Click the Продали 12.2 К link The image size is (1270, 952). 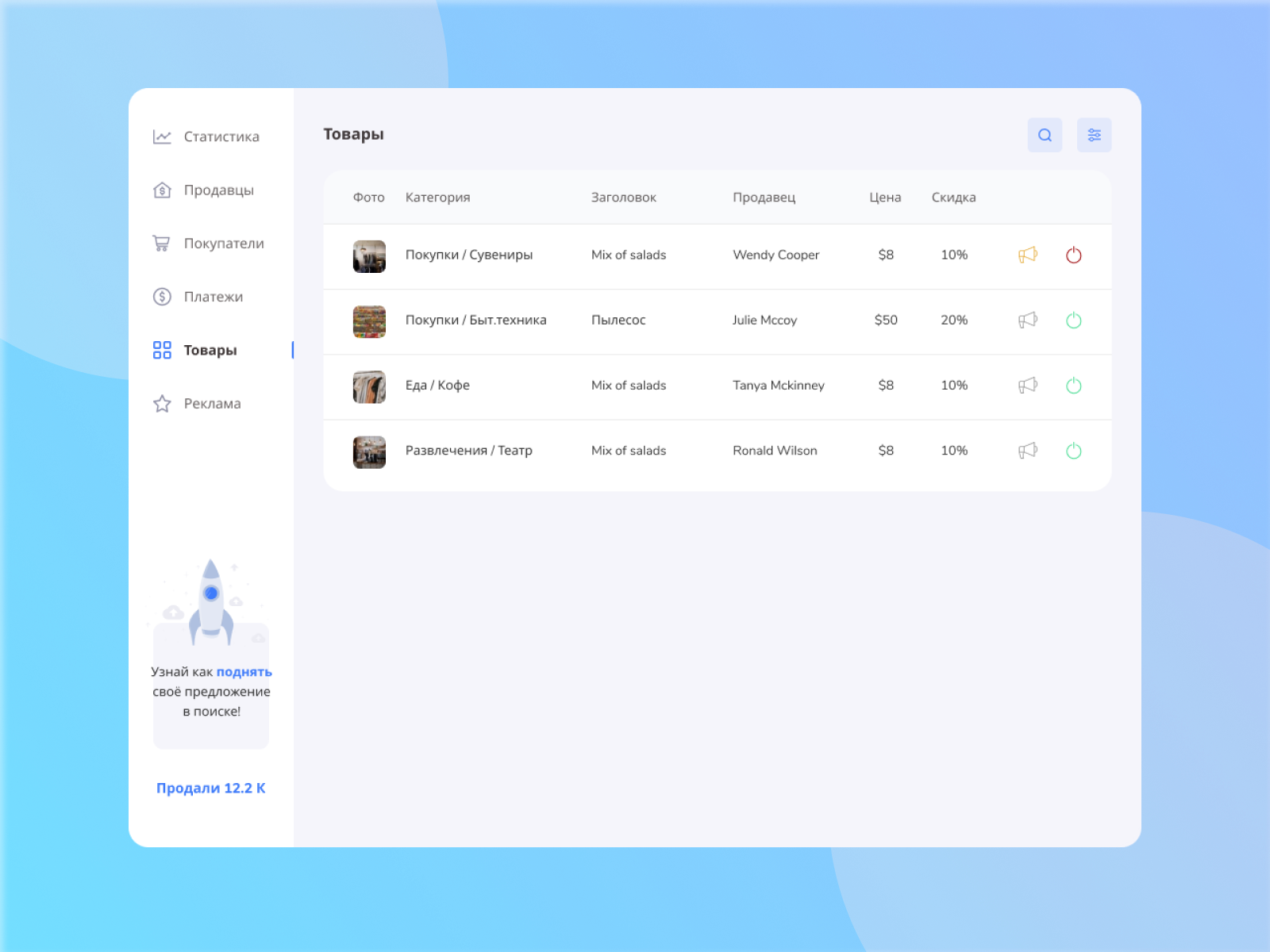click(x=210, y=788)
